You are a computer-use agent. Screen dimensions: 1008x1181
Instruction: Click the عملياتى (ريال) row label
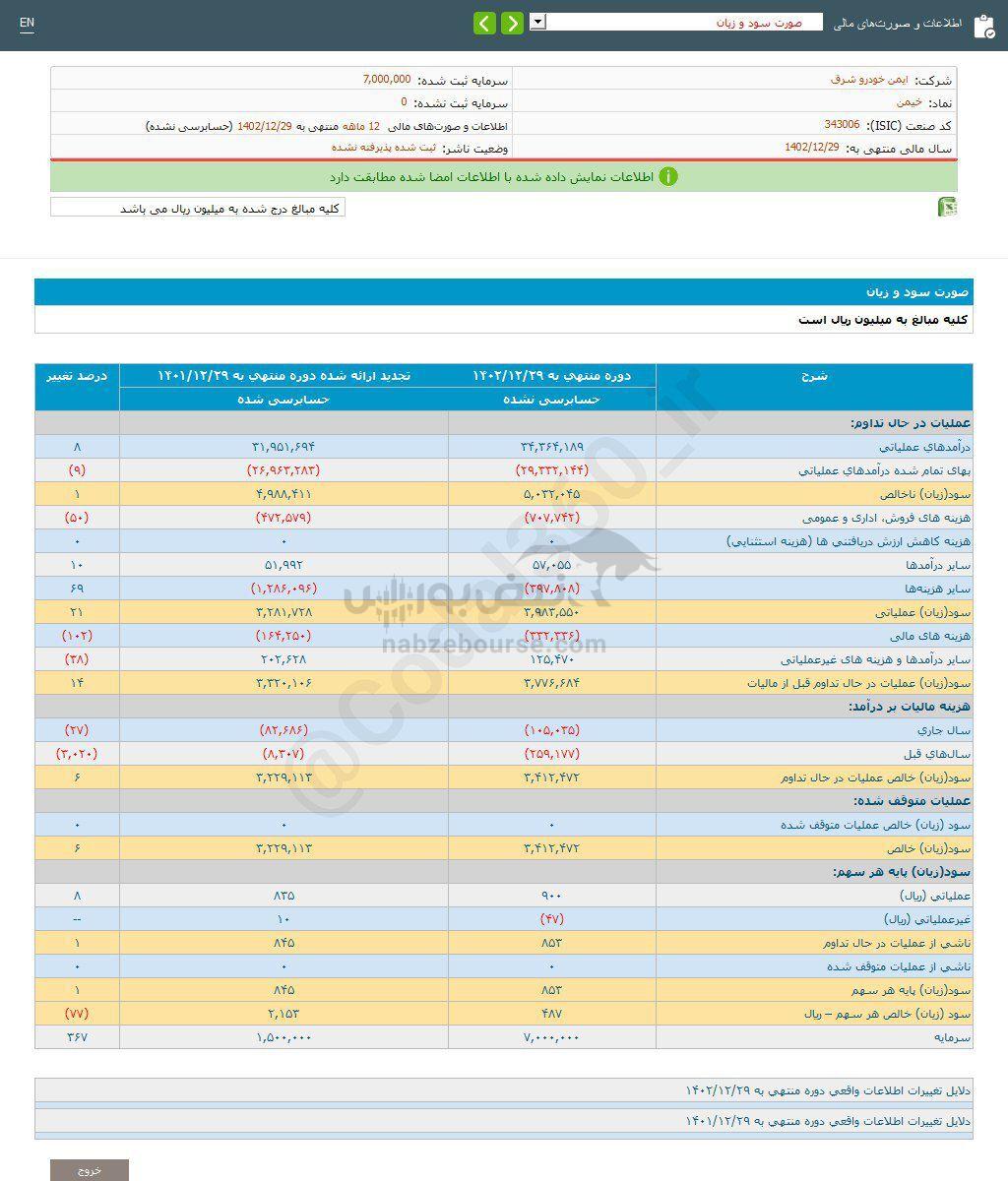click(x=935, y=896)
